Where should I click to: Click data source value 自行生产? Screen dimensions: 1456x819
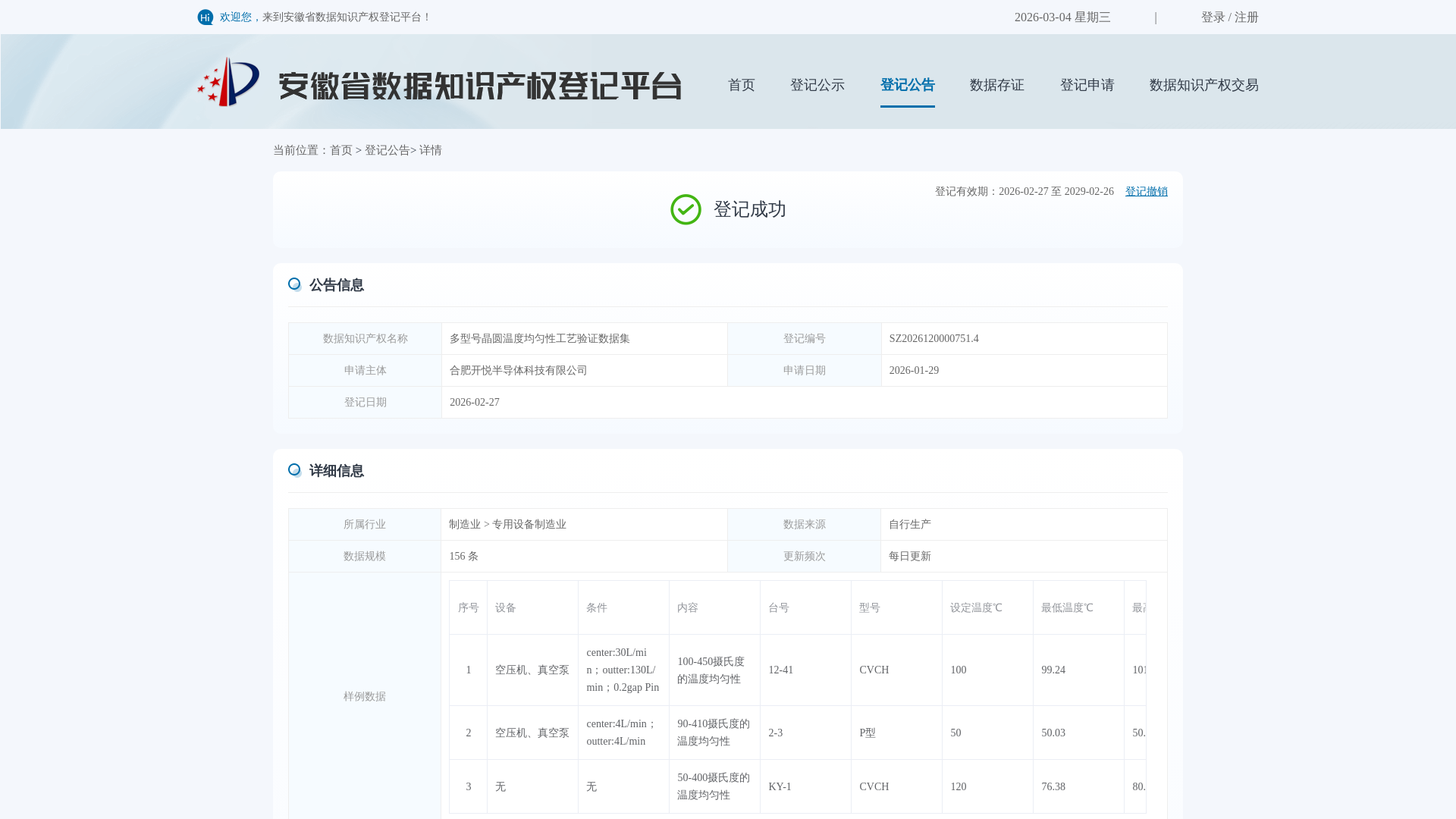(x=909, y=525)
